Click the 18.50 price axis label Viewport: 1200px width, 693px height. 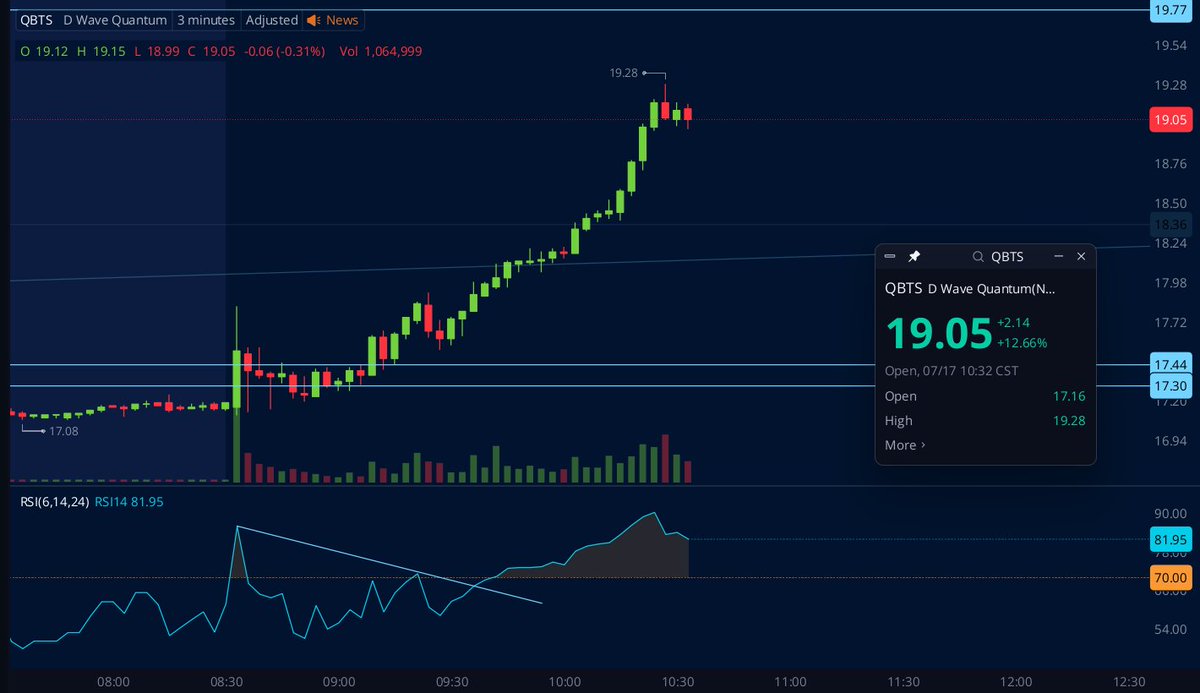[x=1170, y=203]
